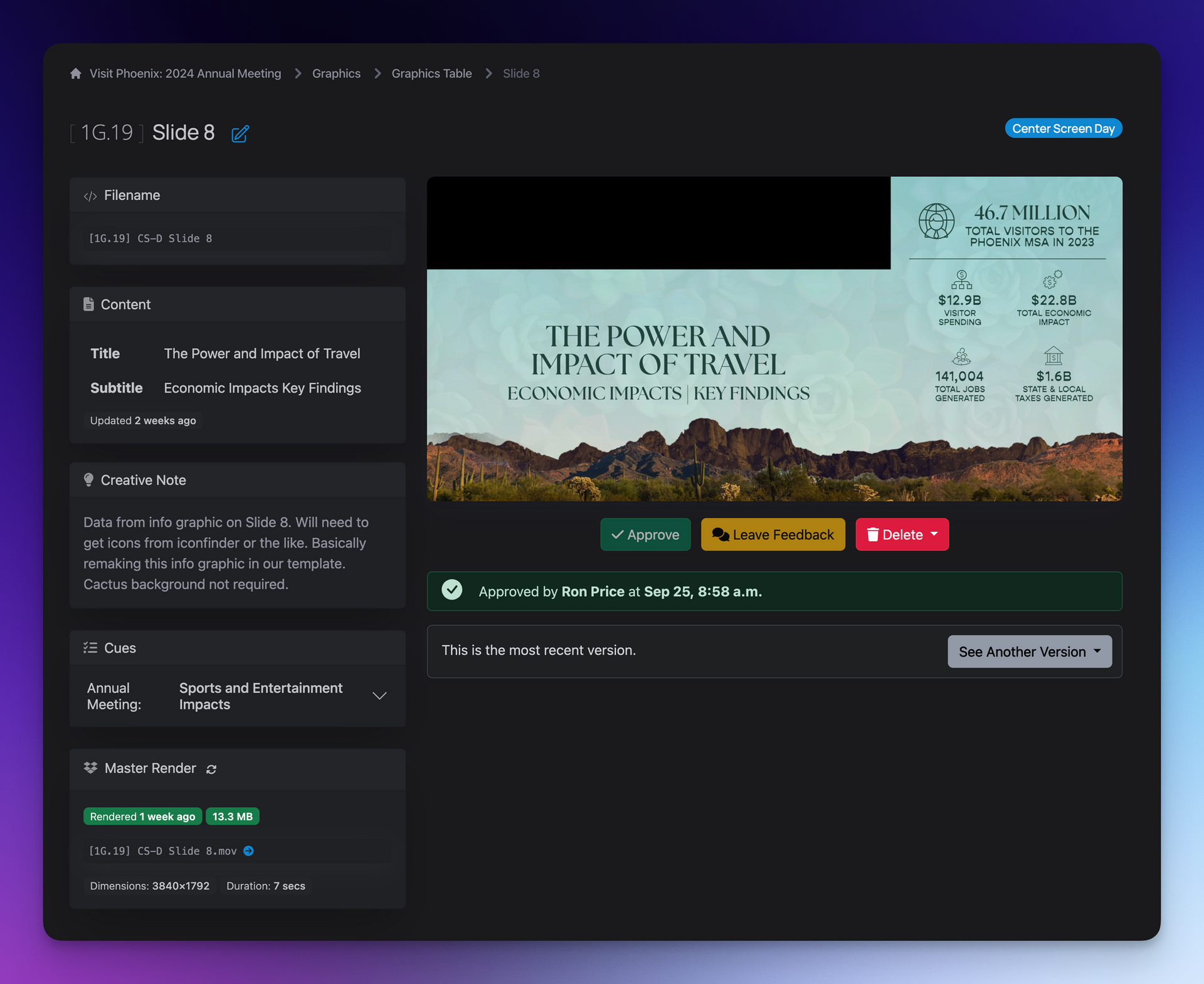Open Visit Phoenix: 2024 Annual Meeting breadcrumb
The width and height of the screenshot is (1204, 984).
[x=185, y=73]
